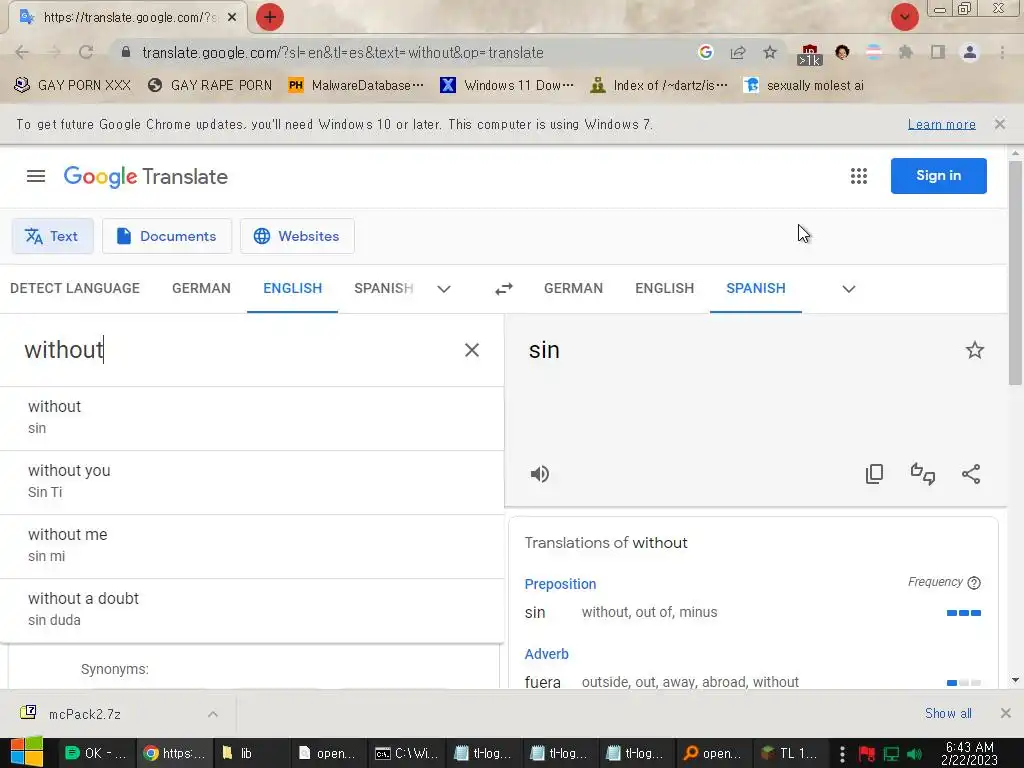Open the Google apps grid
1024x768 pixels.
(x=859, y=176)
